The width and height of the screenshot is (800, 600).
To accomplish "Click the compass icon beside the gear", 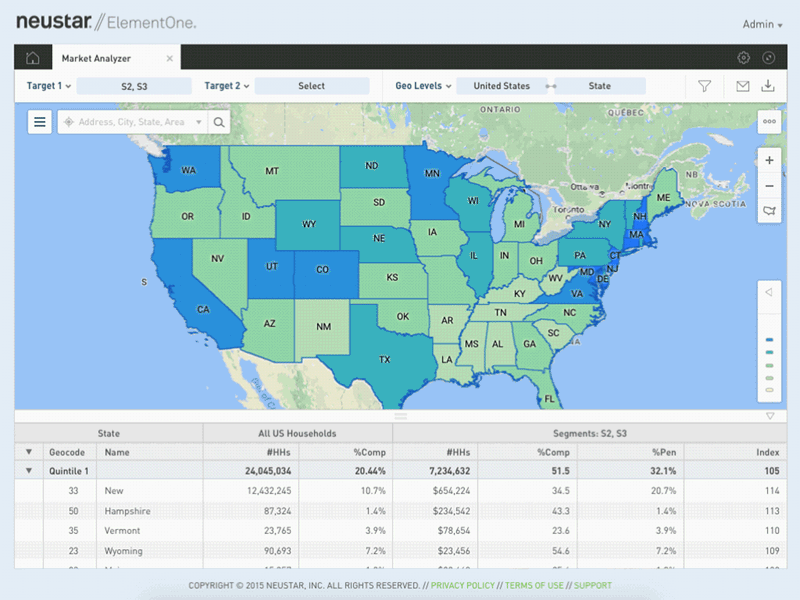I will (769, 57).
